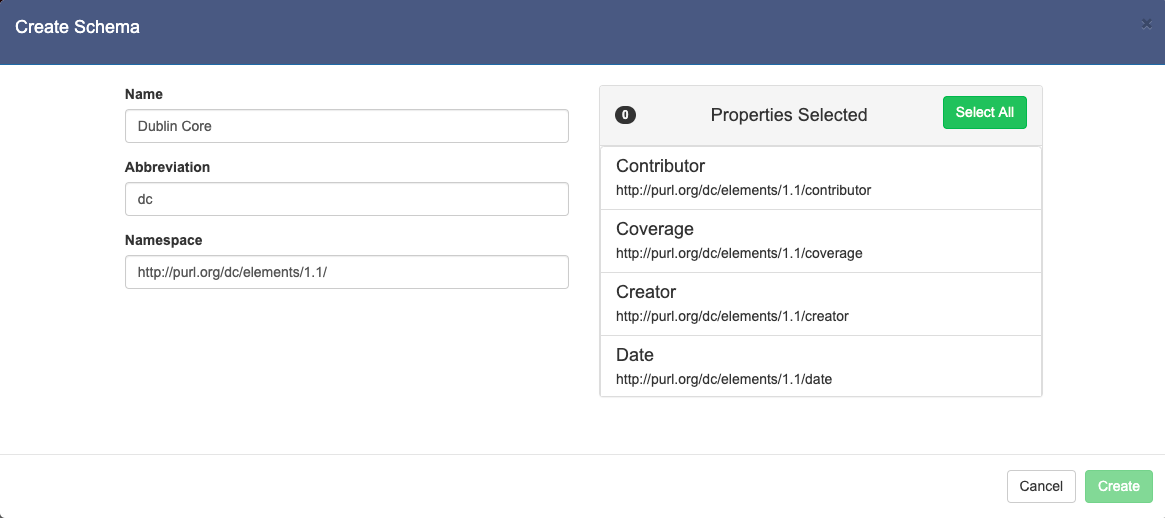
Task: Click the Properties Selected heading
Action: click(789, 115)
